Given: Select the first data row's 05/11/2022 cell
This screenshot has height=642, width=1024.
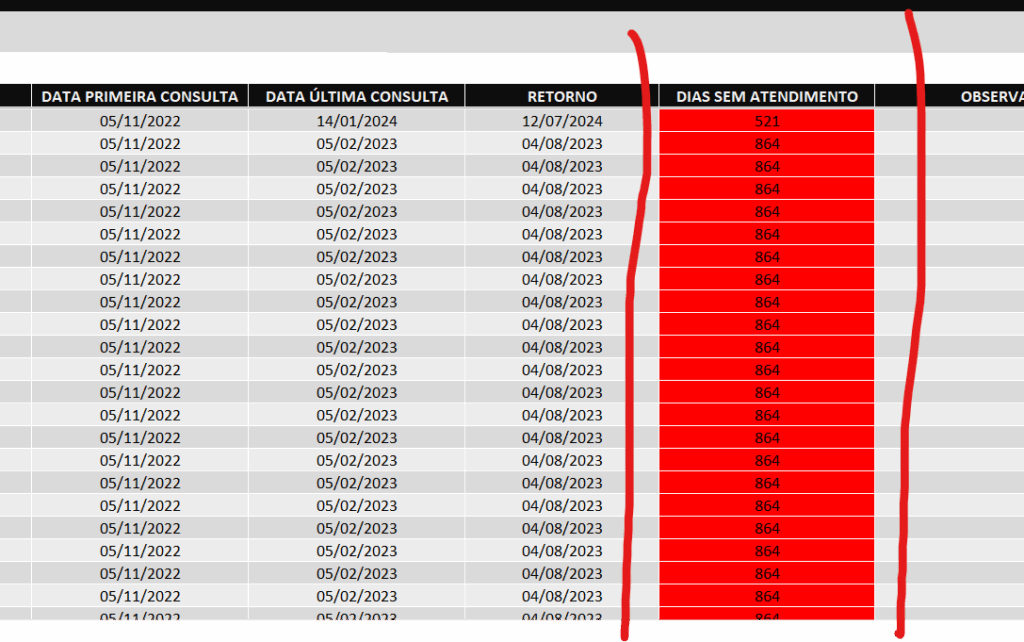Looking at the screenshot, I should 140,121.
